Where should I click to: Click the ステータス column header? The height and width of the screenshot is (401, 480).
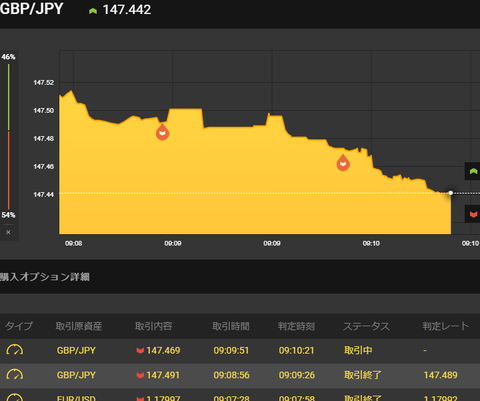point(366,326)
